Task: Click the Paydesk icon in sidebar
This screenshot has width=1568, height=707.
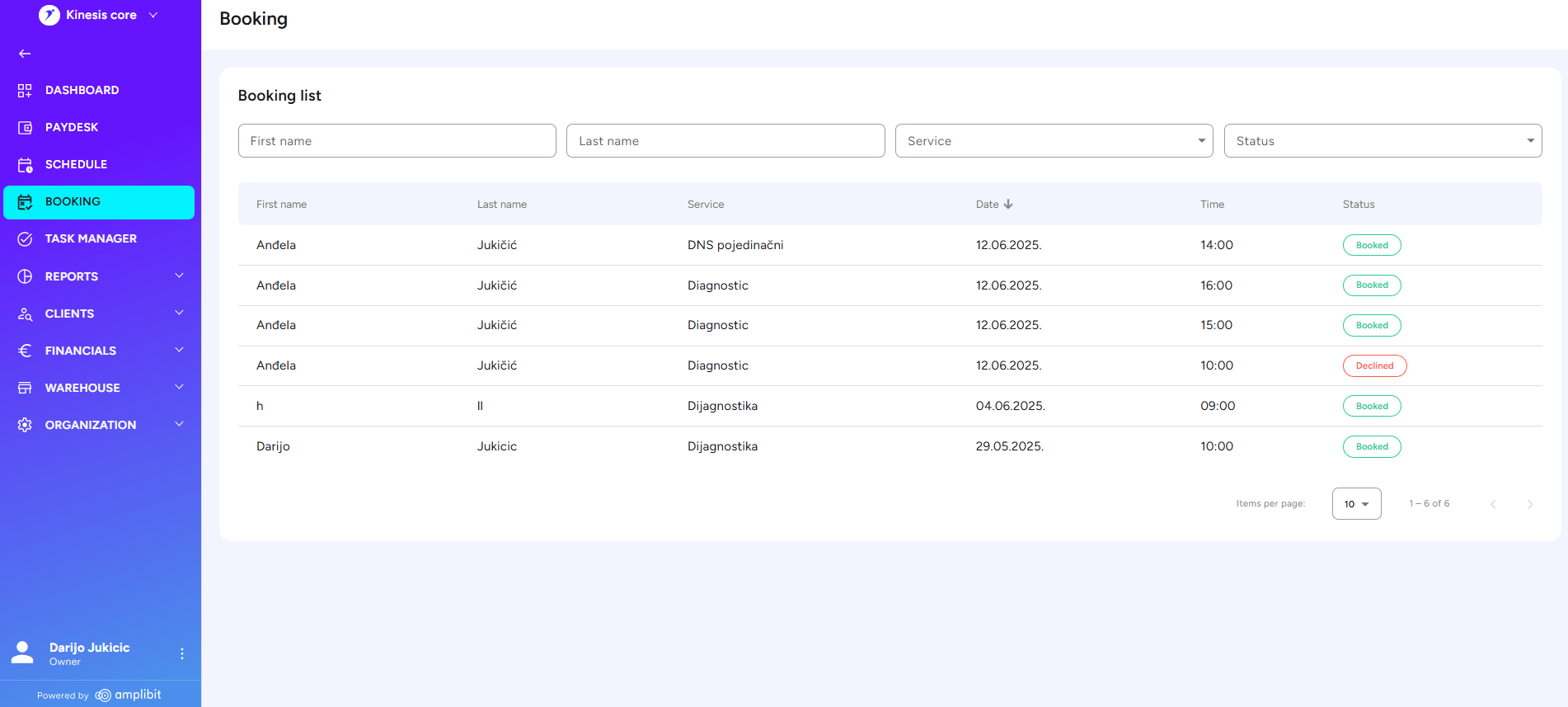Action: click(x=25, y=128)
